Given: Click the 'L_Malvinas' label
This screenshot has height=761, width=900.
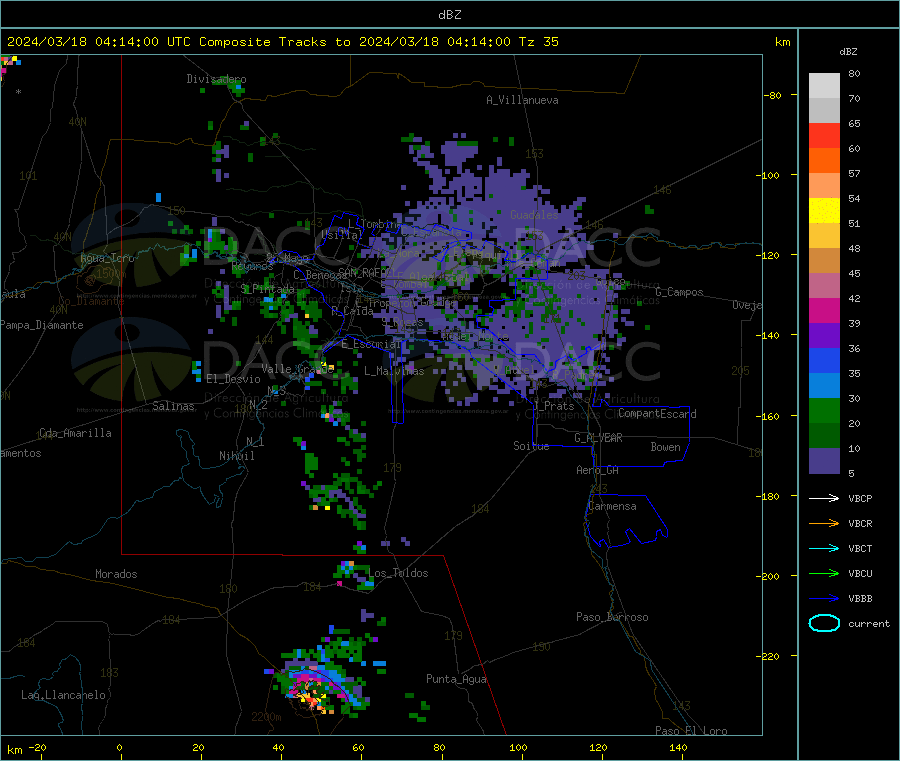Looking at the screenshot, I should (x=394, y=371).
